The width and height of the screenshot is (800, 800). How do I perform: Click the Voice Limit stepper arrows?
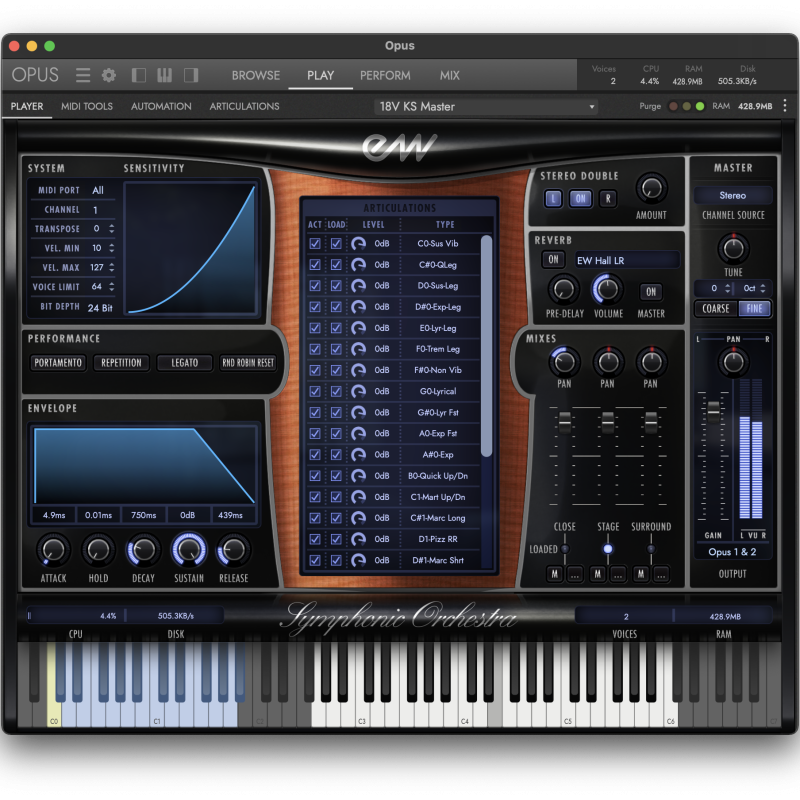(x=111, y=287)
